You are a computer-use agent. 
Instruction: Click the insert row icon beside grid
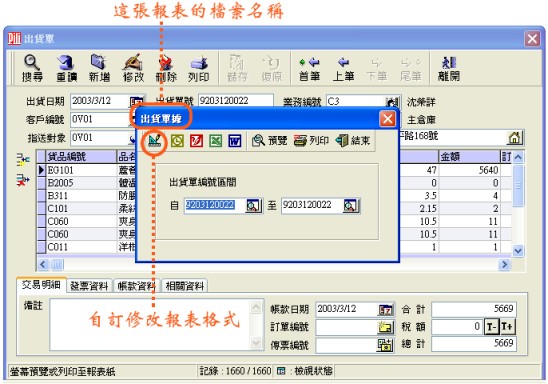(x=23, y=160)
